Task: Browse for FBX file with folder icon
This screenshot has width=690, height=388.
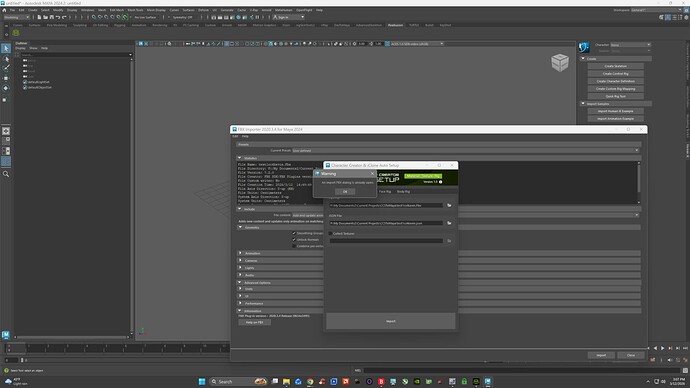Action: [449, 205]
